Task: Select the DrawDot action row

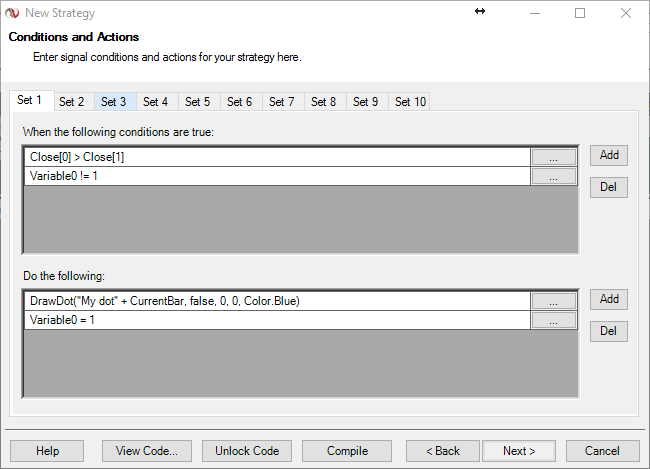Action: pos(277,301)
